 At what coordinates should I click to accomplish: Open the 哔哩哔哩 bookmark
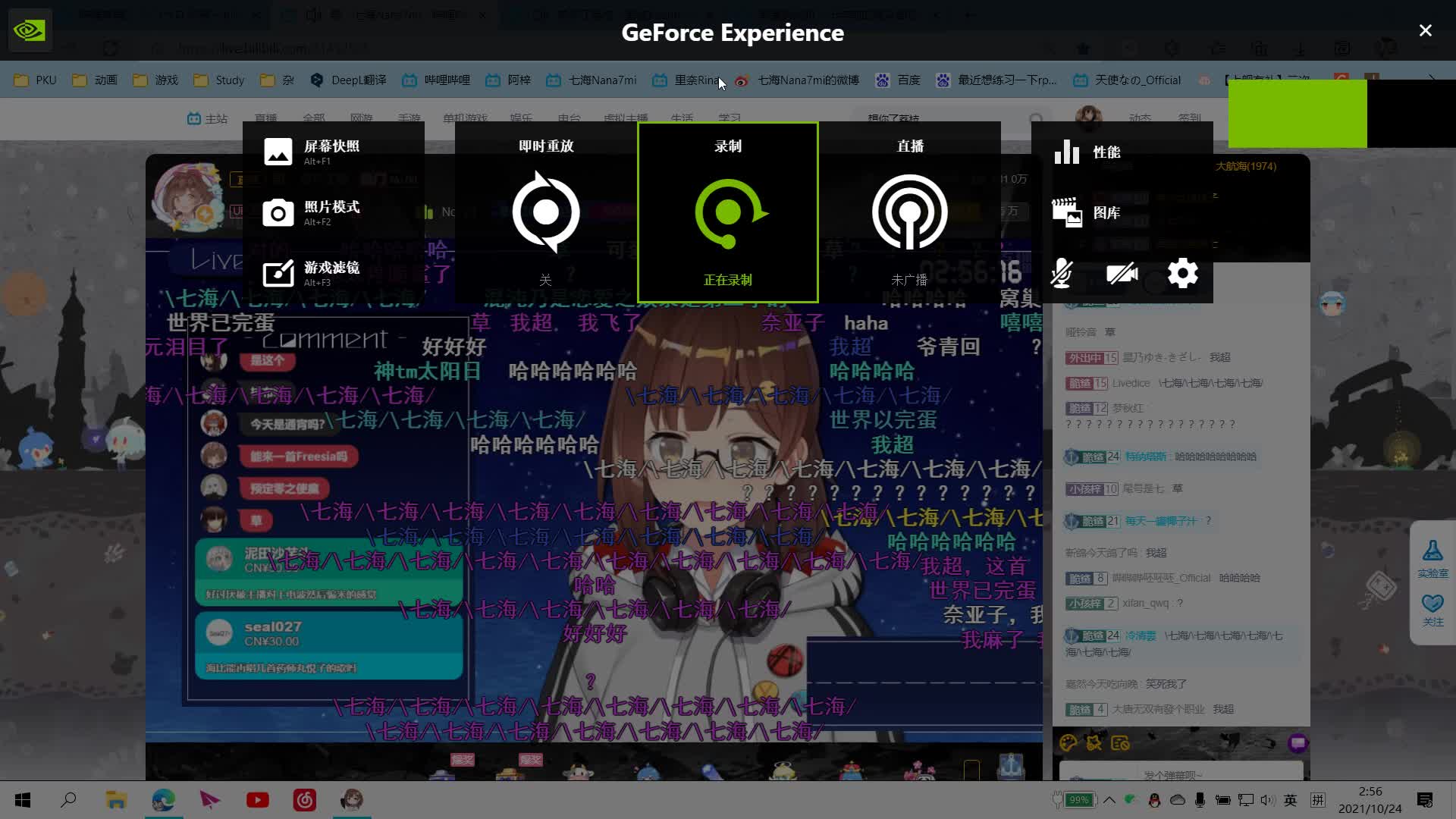tap(436, 80)
